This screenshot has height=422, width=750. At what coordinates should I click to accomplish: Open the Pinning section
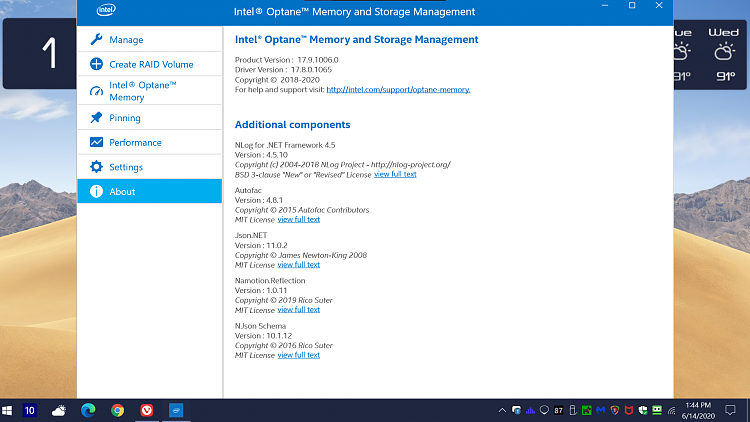point(149,118)
